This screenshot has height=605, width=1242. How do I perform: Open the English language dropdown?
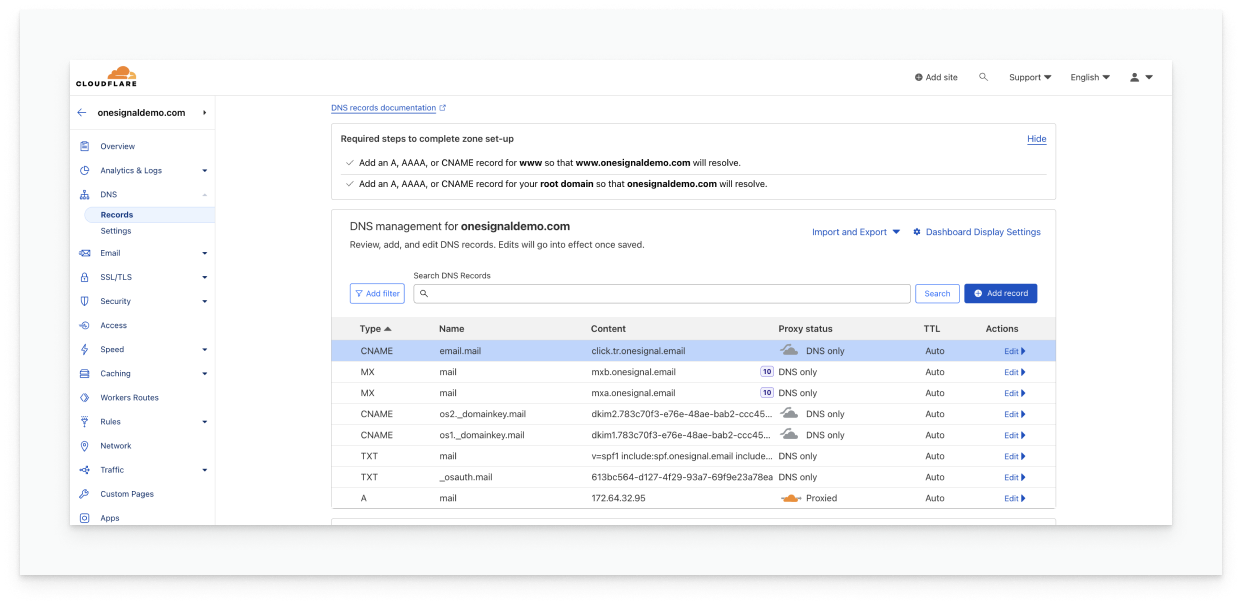(x=1090, y=77)
